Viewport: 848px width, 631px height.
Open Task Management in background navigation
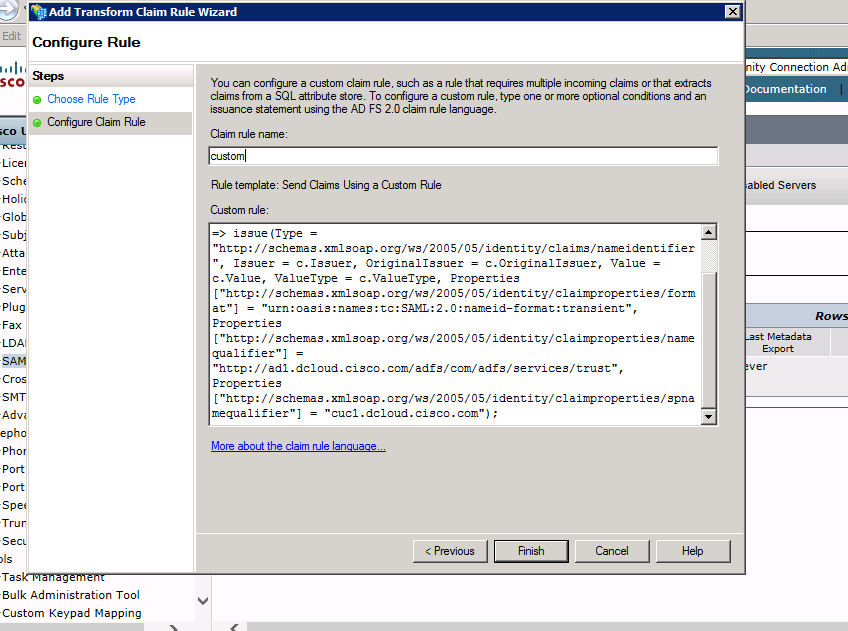tap(53, 577)
